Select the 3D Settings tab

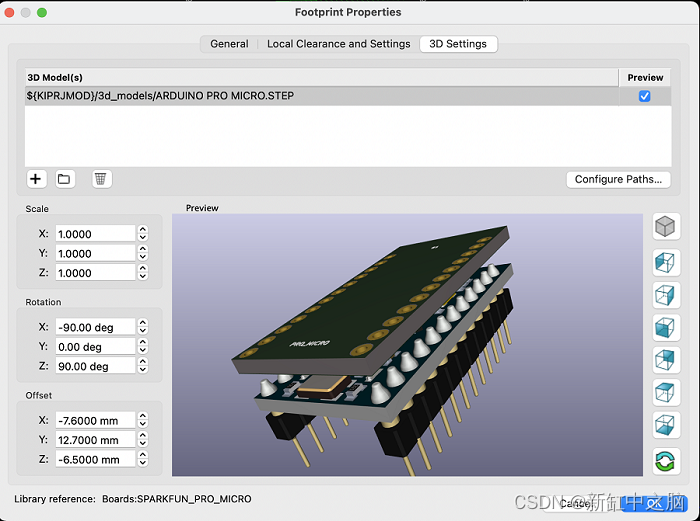(458, 44)
